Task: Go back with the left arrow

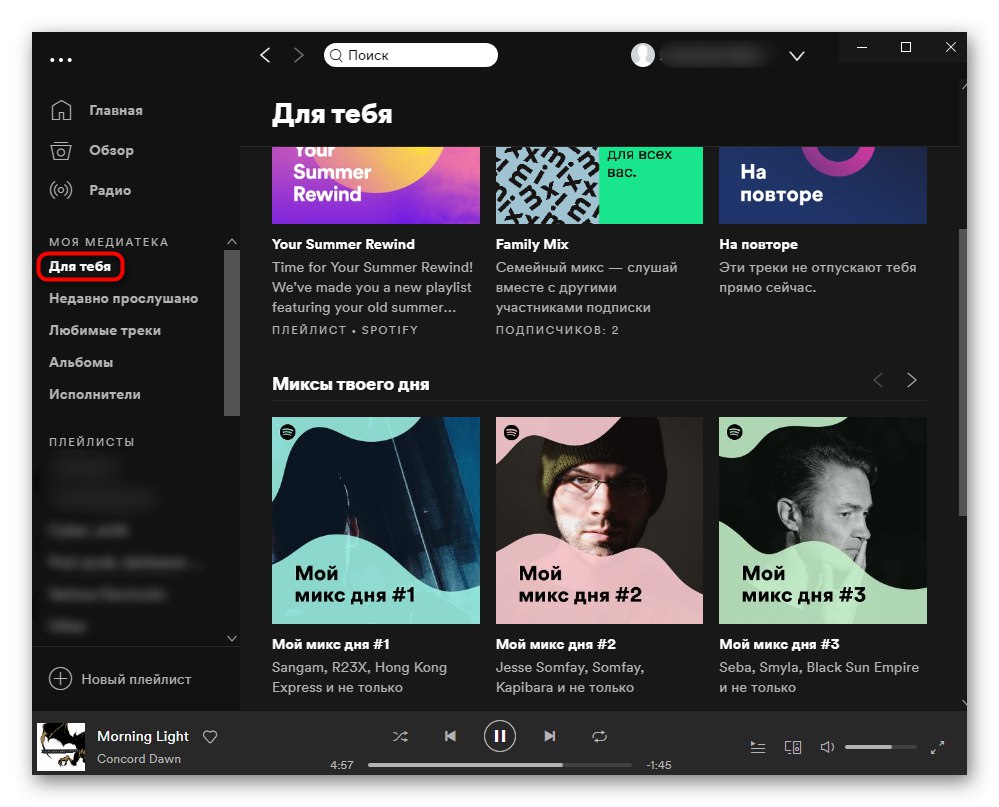Action: click(266, 55)
